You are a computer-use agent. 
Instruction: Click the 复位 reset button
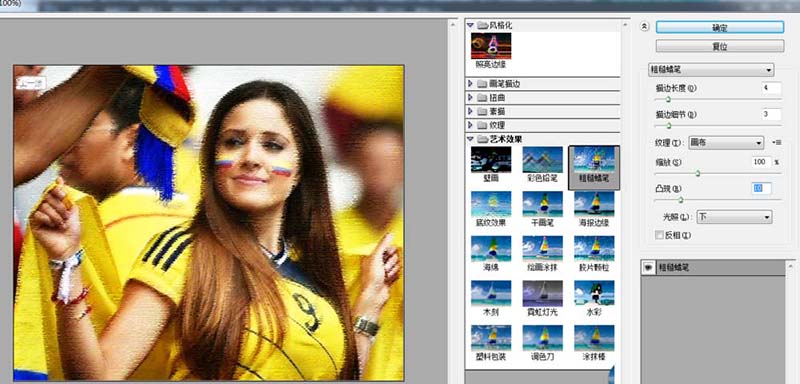[719, 46]
